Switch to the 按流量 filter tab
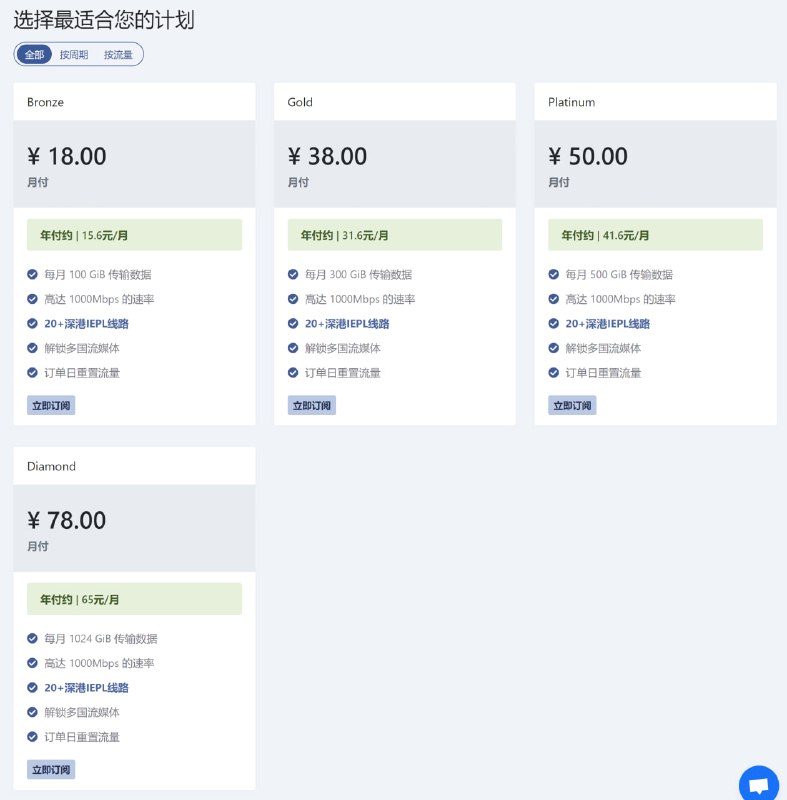 118,55
